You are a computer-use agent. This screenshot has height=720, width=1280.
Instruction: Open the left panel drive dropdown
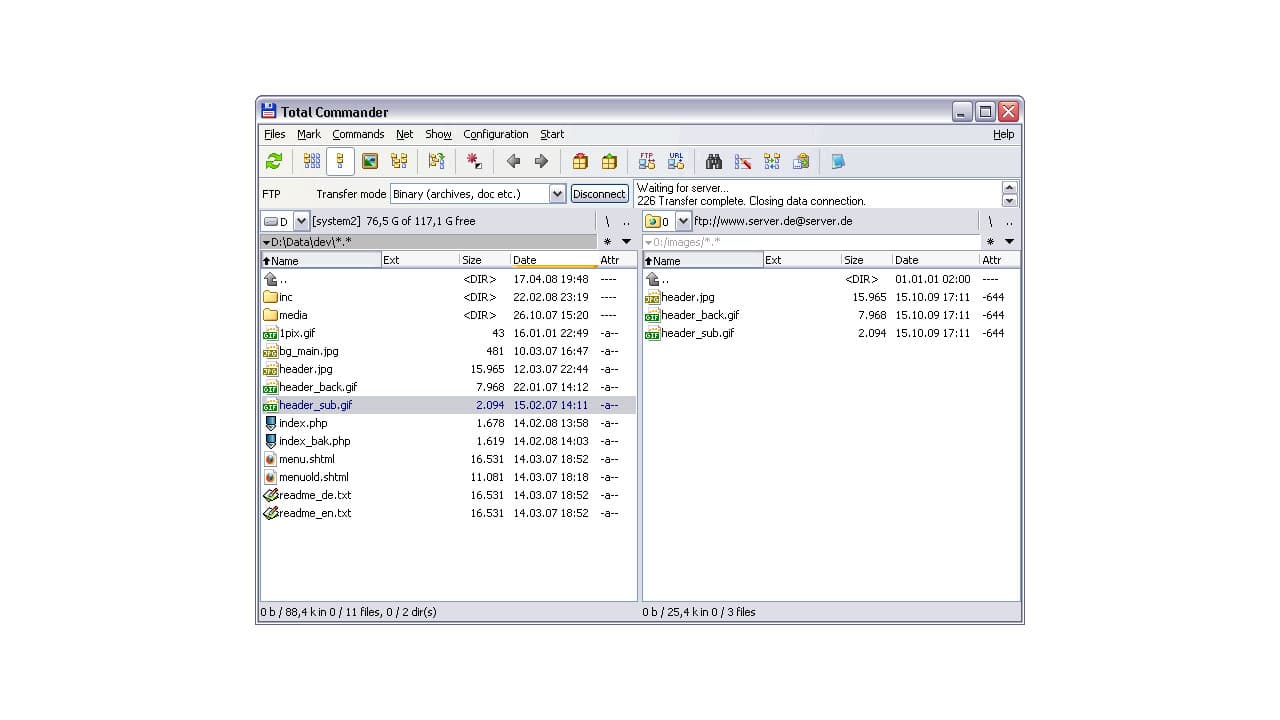point(300,221)
